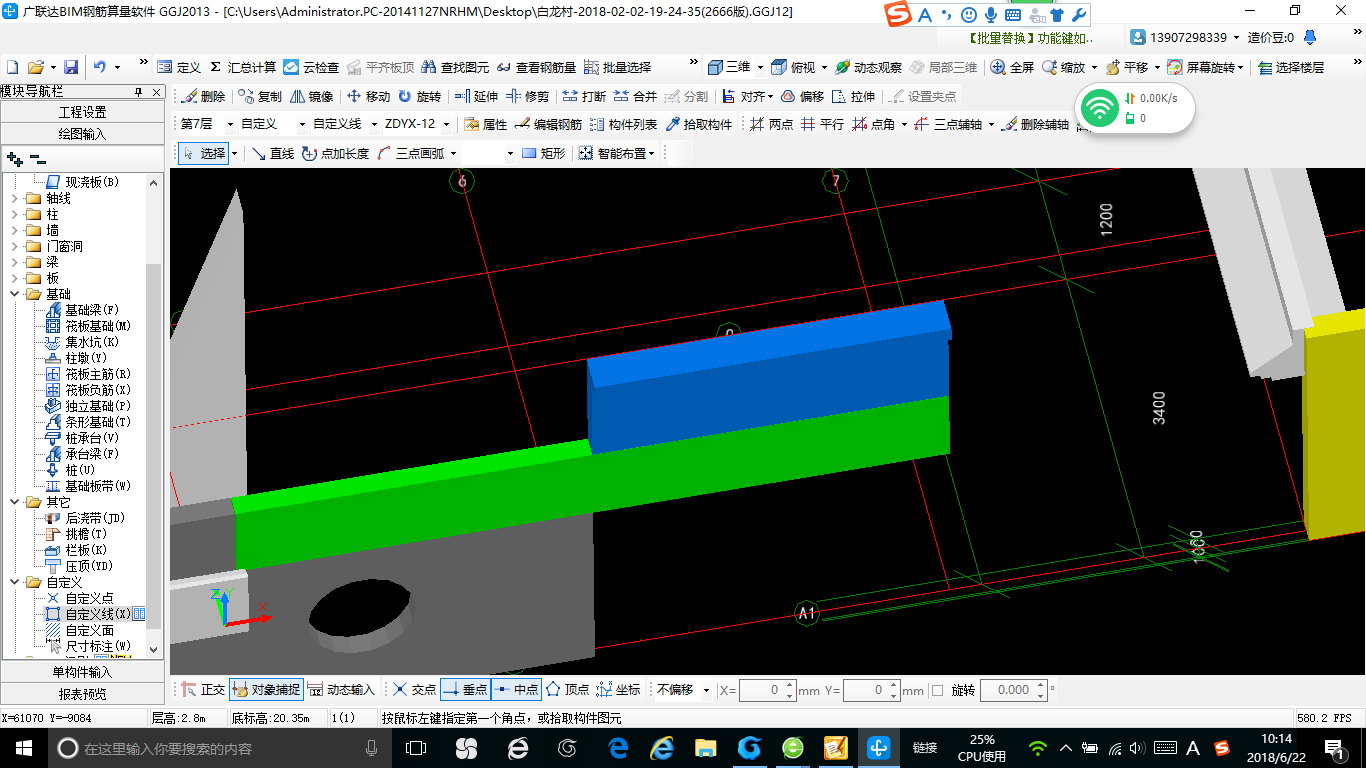The image size is (1366, 768).
Task: Toggle 垂点 perpendicular snap
Action: 465,690
